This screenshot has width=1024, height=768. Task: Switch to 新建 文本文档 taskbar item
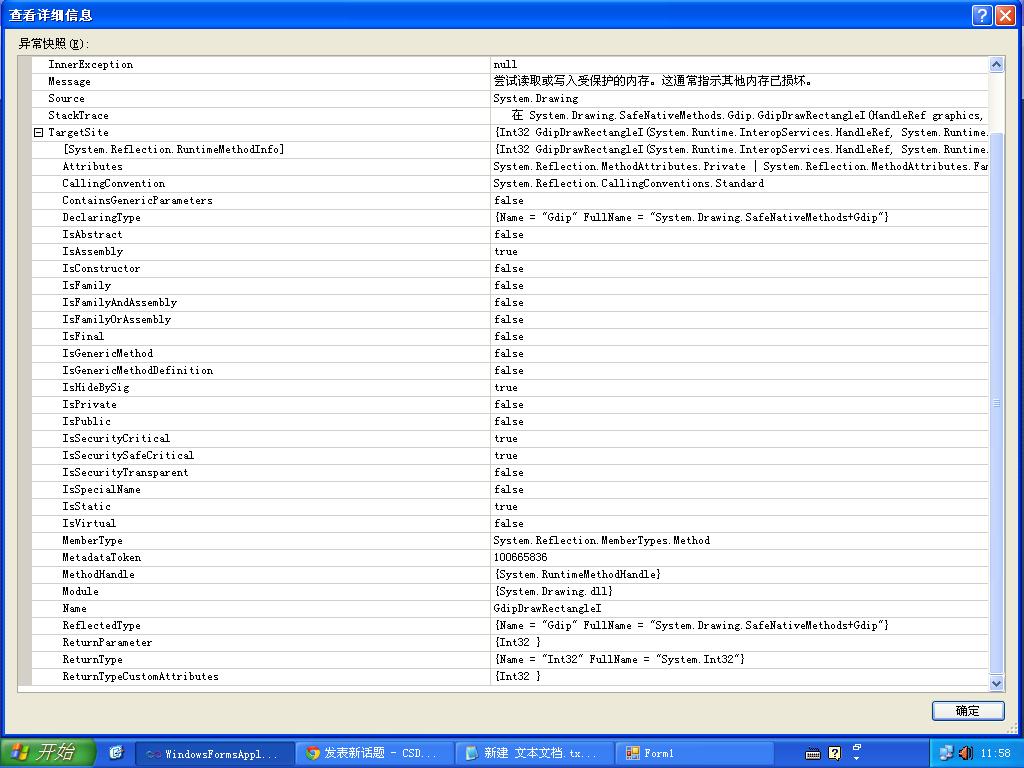coord(533,754)
